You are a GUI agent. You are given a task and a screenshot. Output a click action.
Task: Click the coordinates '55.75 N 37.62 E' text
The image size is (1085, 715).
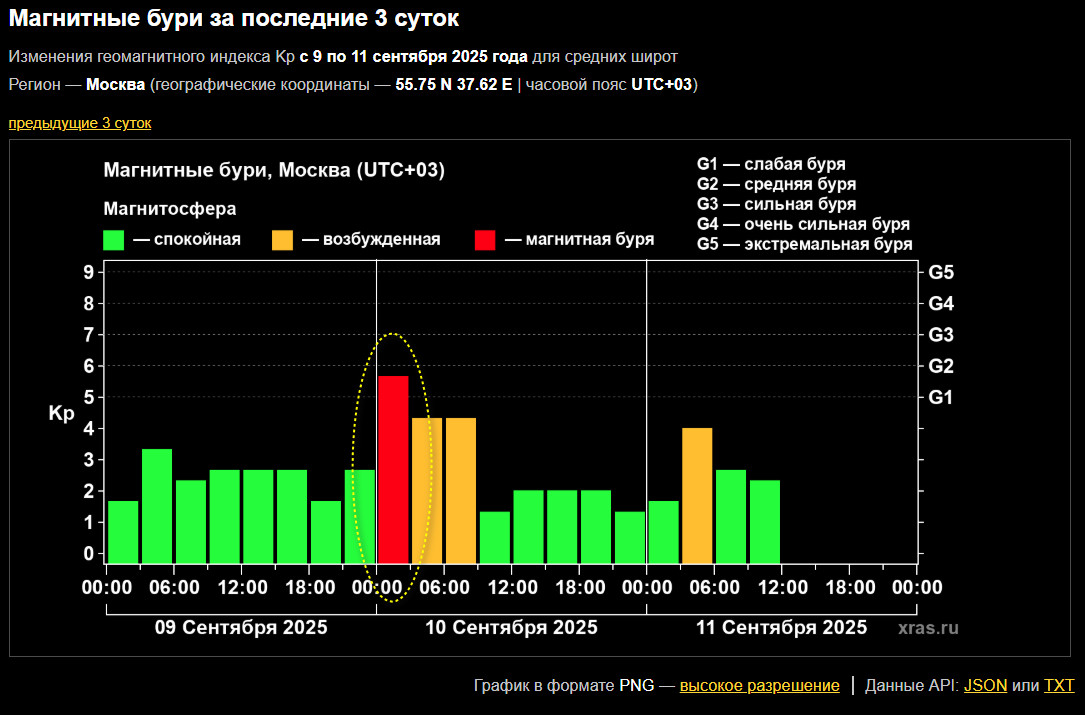[453, 84]
